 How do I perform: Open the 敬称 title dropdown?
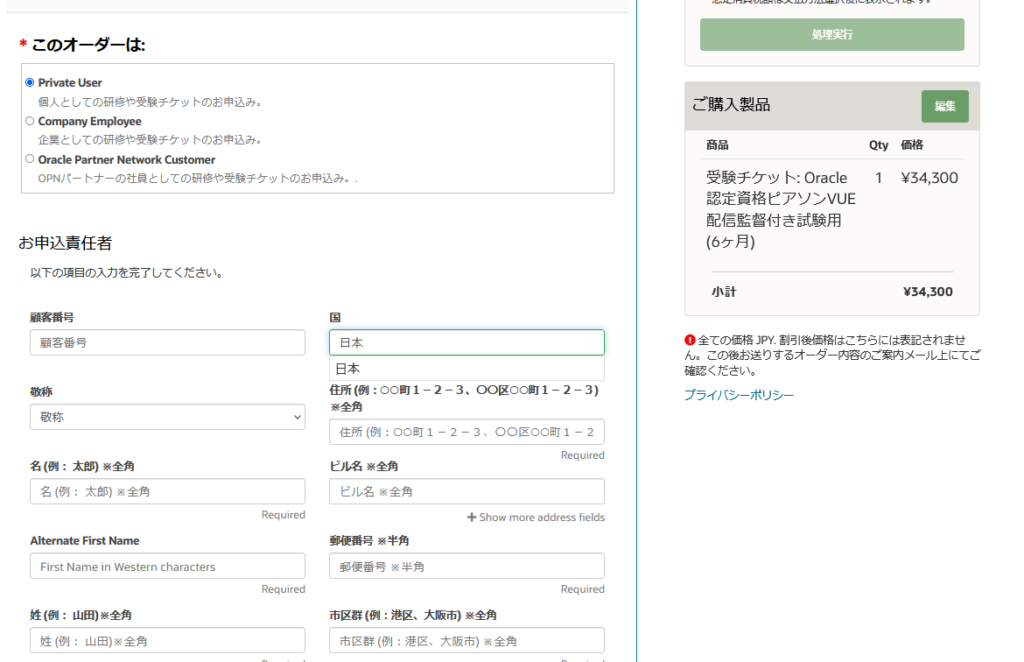coord(167,417)
